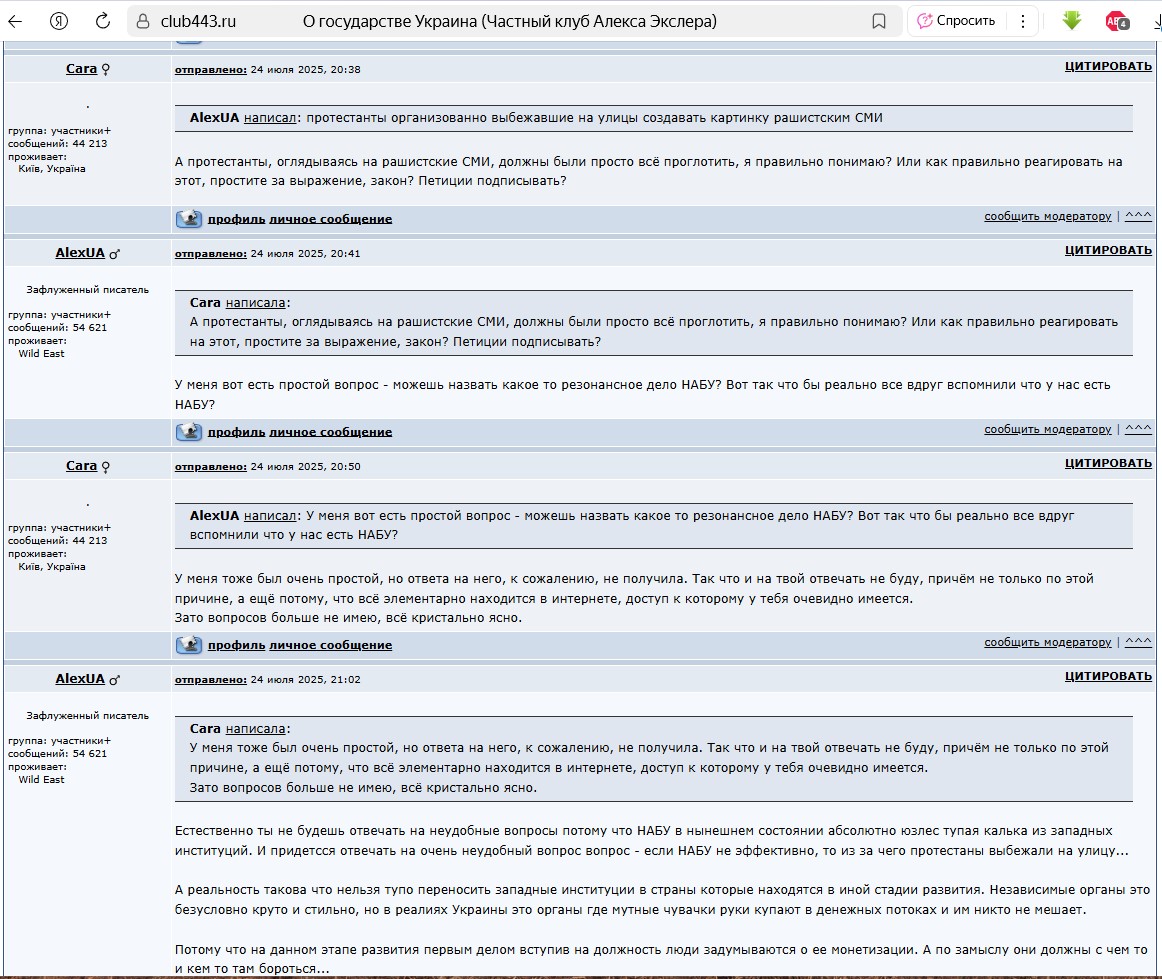Report the 20:50 post via сообщить модератору
Viewport: 1162px width, 979px height.
(1047, 642)
